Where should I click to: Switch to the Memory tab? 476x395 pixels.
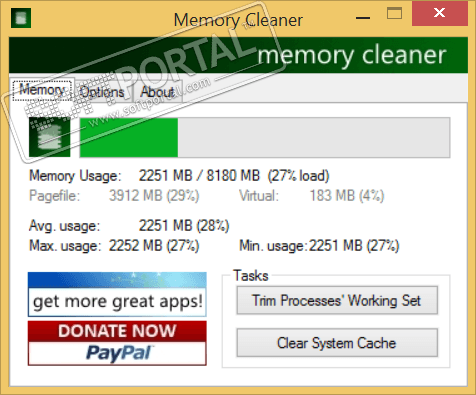42,90
